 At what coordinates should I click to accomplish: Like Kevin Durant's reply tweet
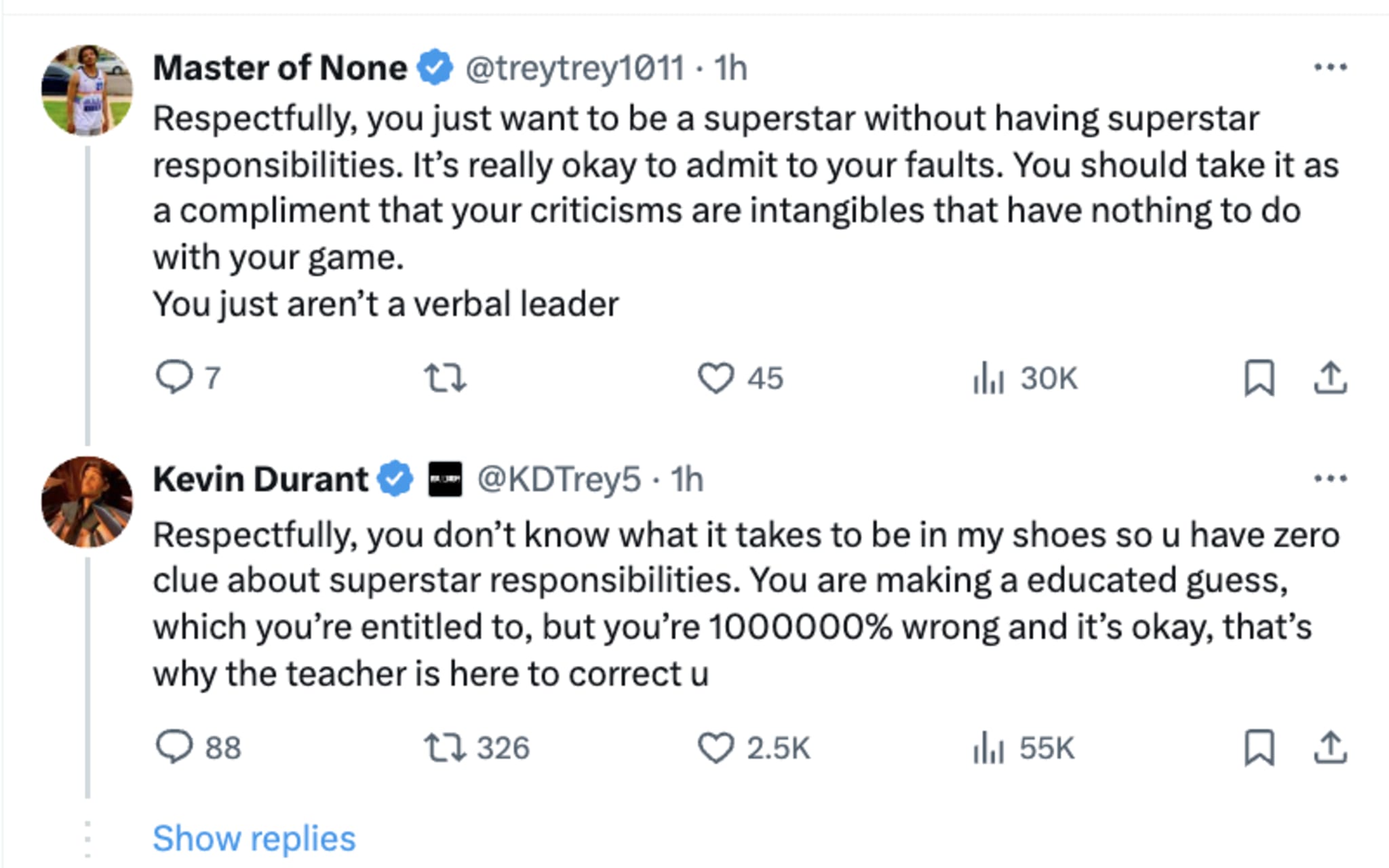pyautogui.click(x=716, y=747)
